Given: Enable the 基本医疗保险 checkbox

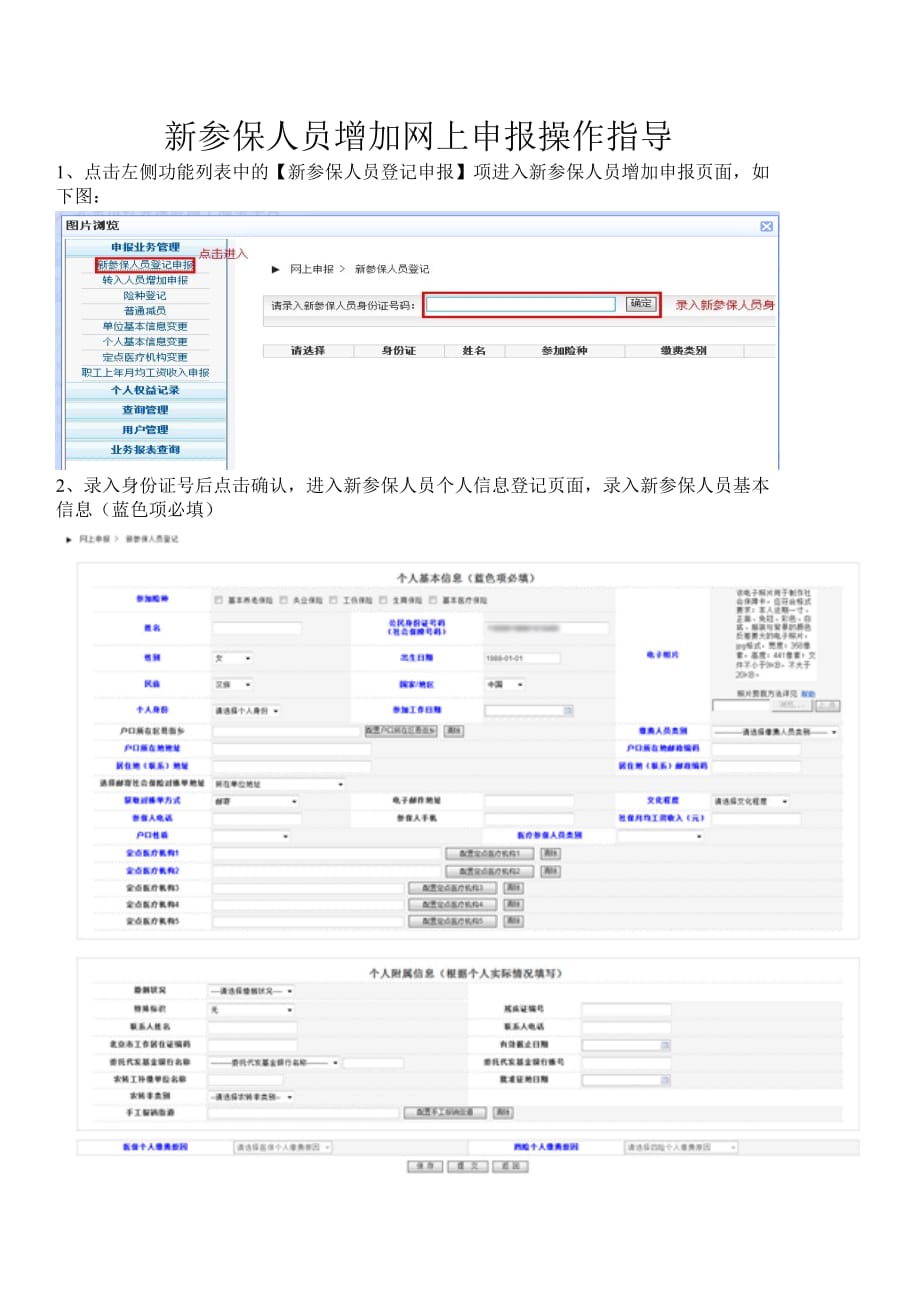Looking at the screenshot, I should [x=434, y=601].
